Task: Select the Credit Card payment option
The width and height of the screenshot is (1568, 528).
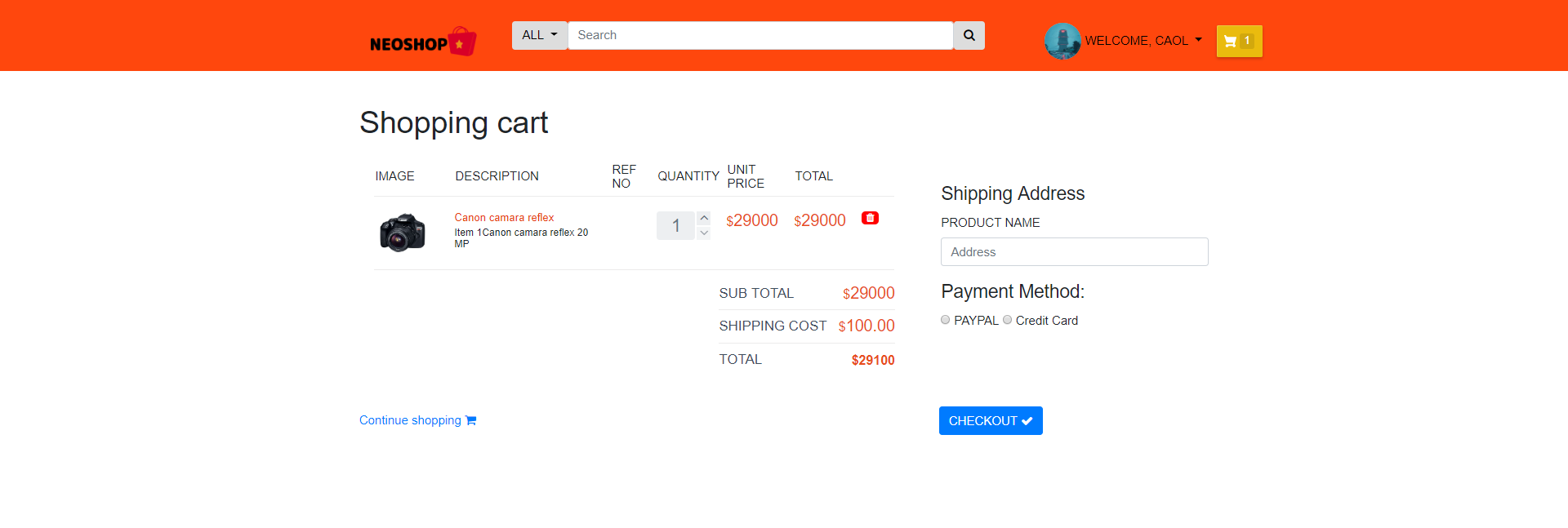Action: click(1008, 320)
